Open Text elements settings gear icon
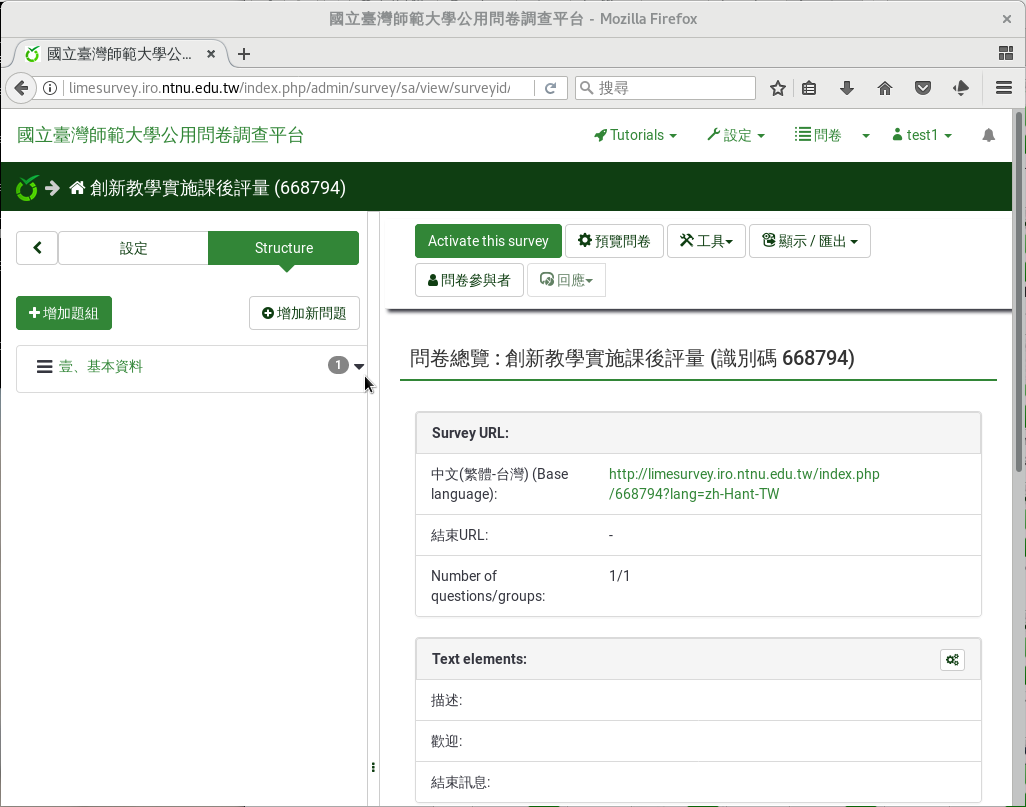Image resolution: width=1026 pixels, height=807 pixels. (x=952, y=660)
